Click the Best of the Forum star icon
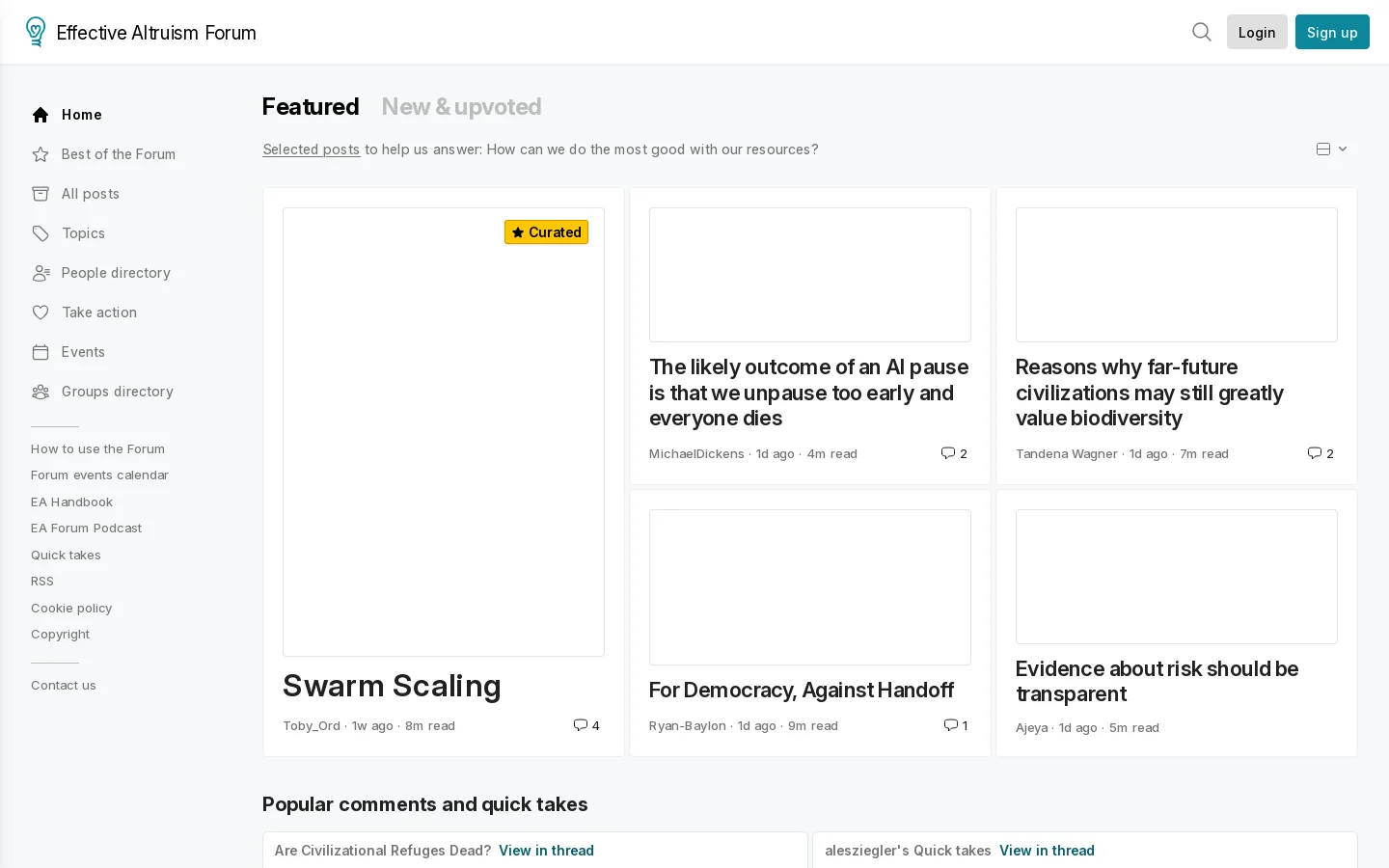The image size is (1389, 868). pos(41,154)
